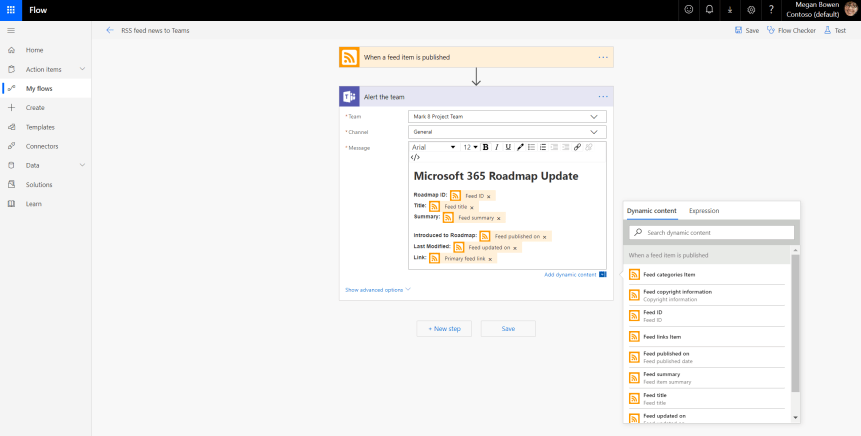This screenshot has height=436, width=861.
Task: Remove the Feed ID token
Action: (488, 196)
